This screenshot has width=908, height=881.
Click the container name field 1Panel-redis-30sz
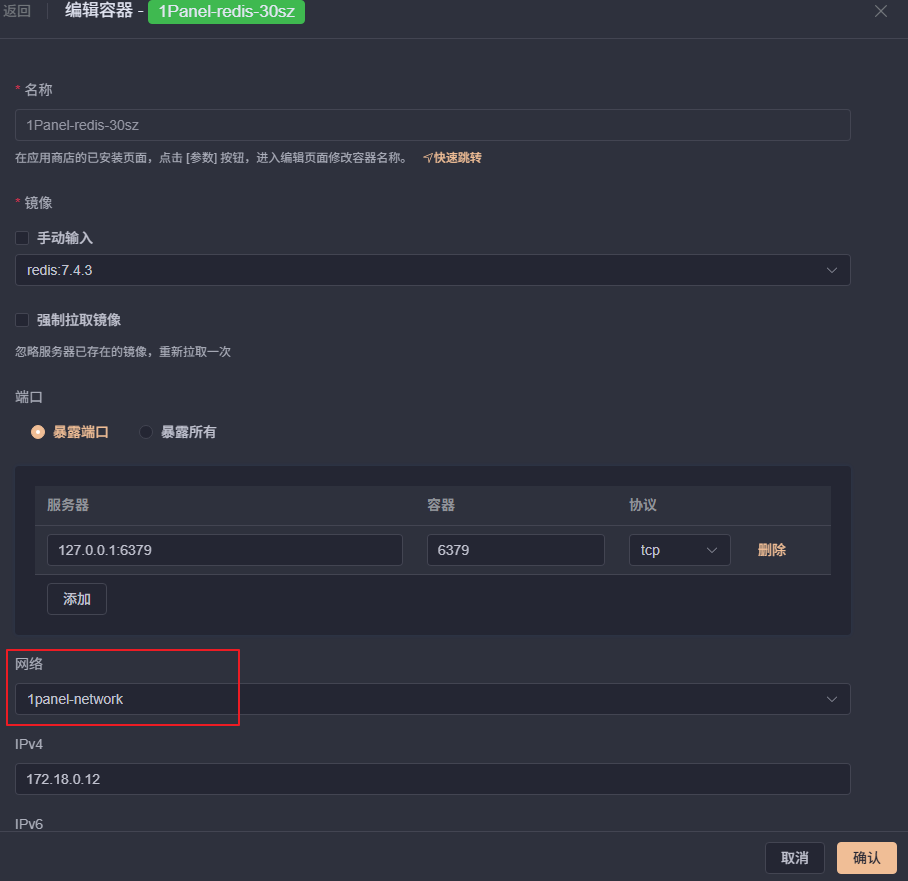coord(432,124)
